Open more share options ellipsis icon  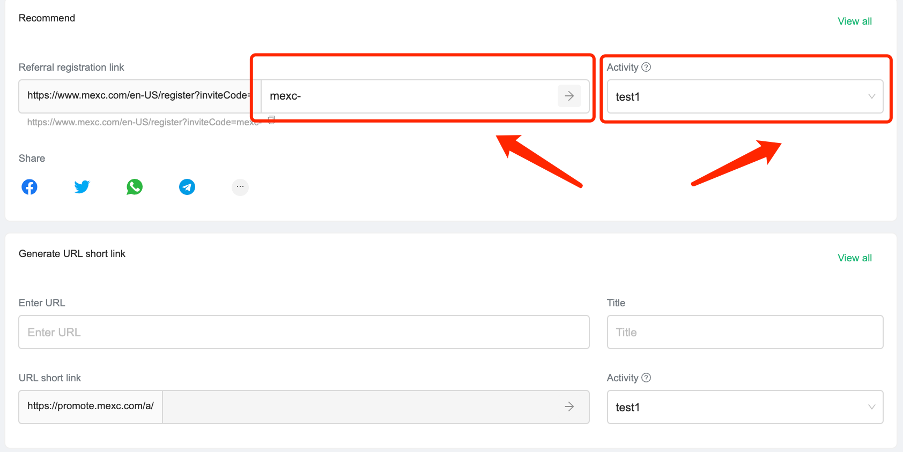[x=240, y=187]
